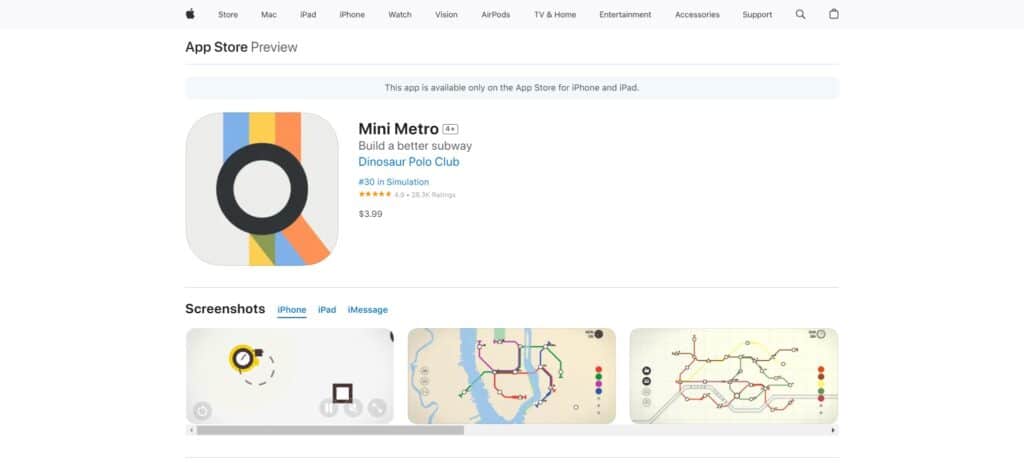Open the Store menu

pos(228,14)
